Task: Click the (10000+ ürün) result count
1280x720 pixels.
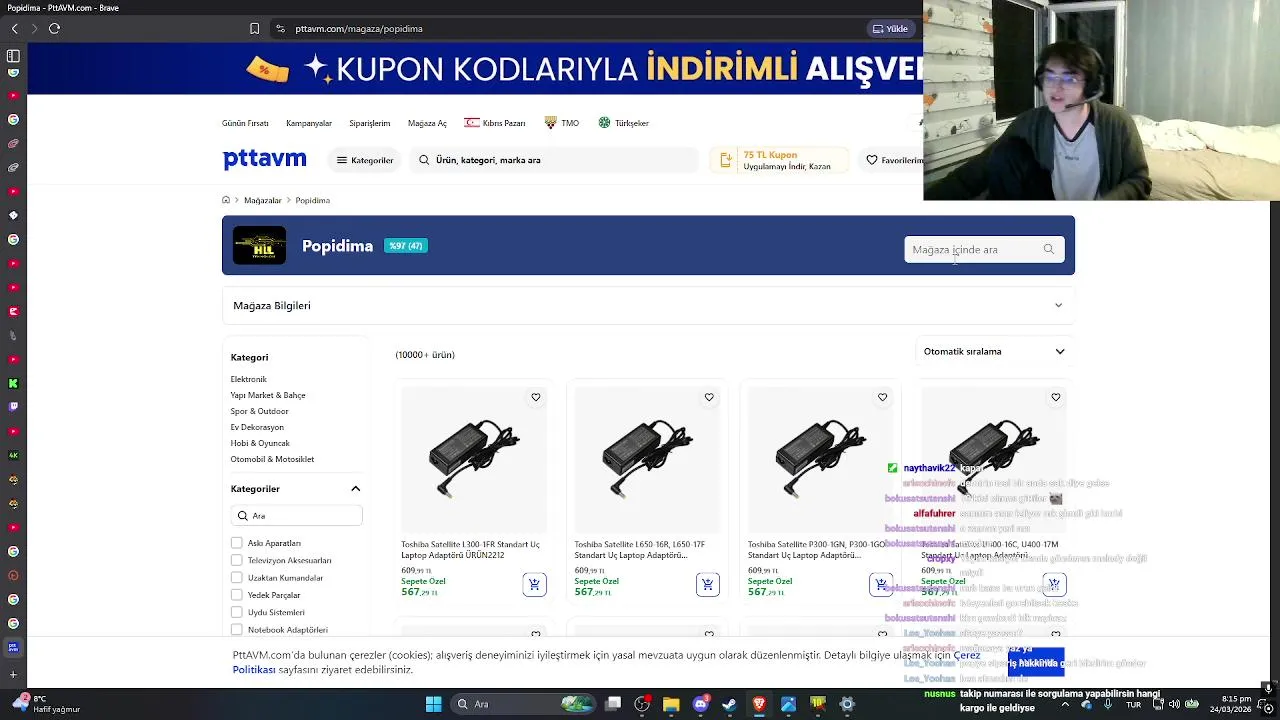Action: pos(425,355)
